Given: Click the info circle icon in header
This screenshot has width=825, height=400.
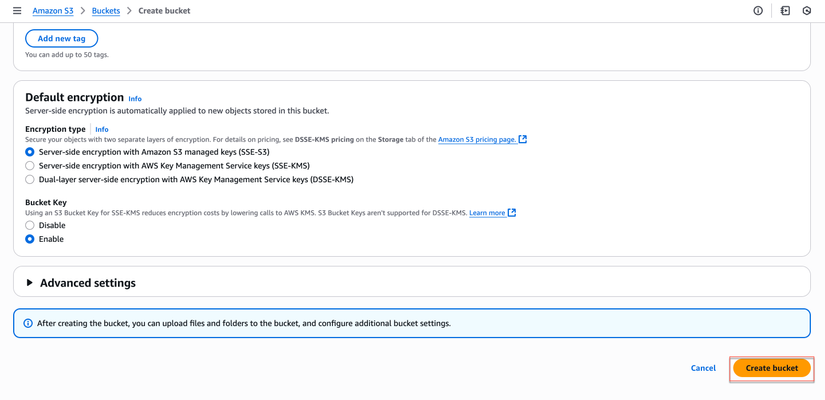Looking at the screenshot, I should [x=758, y=11].
